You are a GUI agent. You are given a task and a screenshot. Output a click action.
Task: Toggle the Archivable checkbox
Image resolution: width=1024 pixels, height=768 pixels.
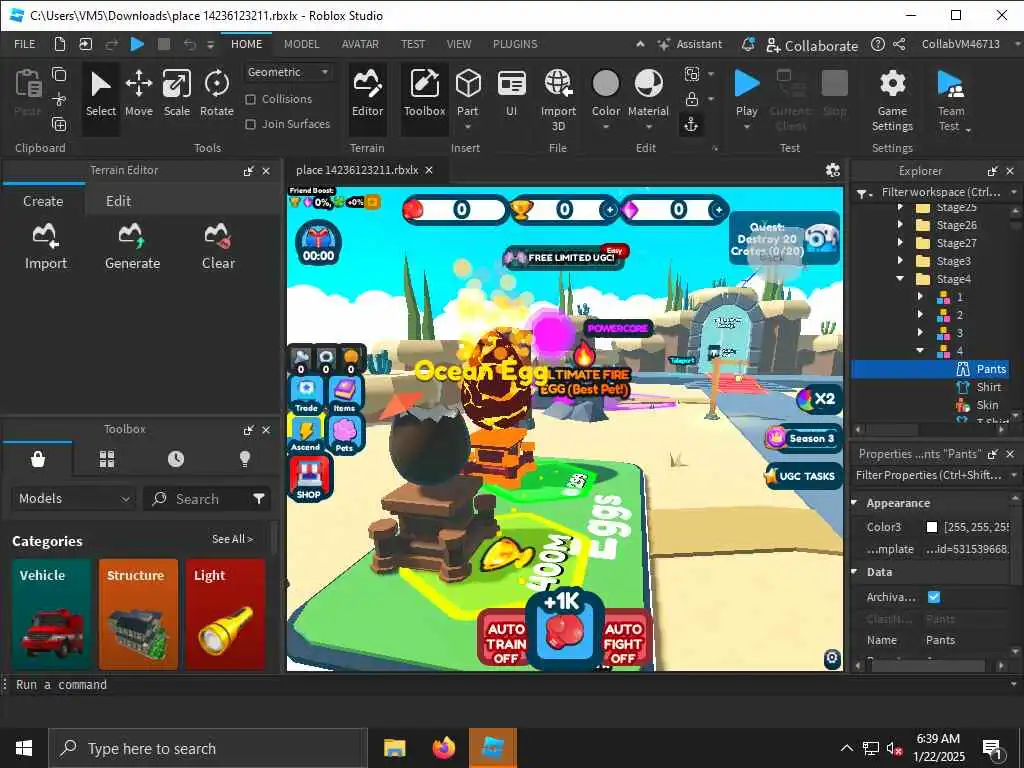coord(934,597)
